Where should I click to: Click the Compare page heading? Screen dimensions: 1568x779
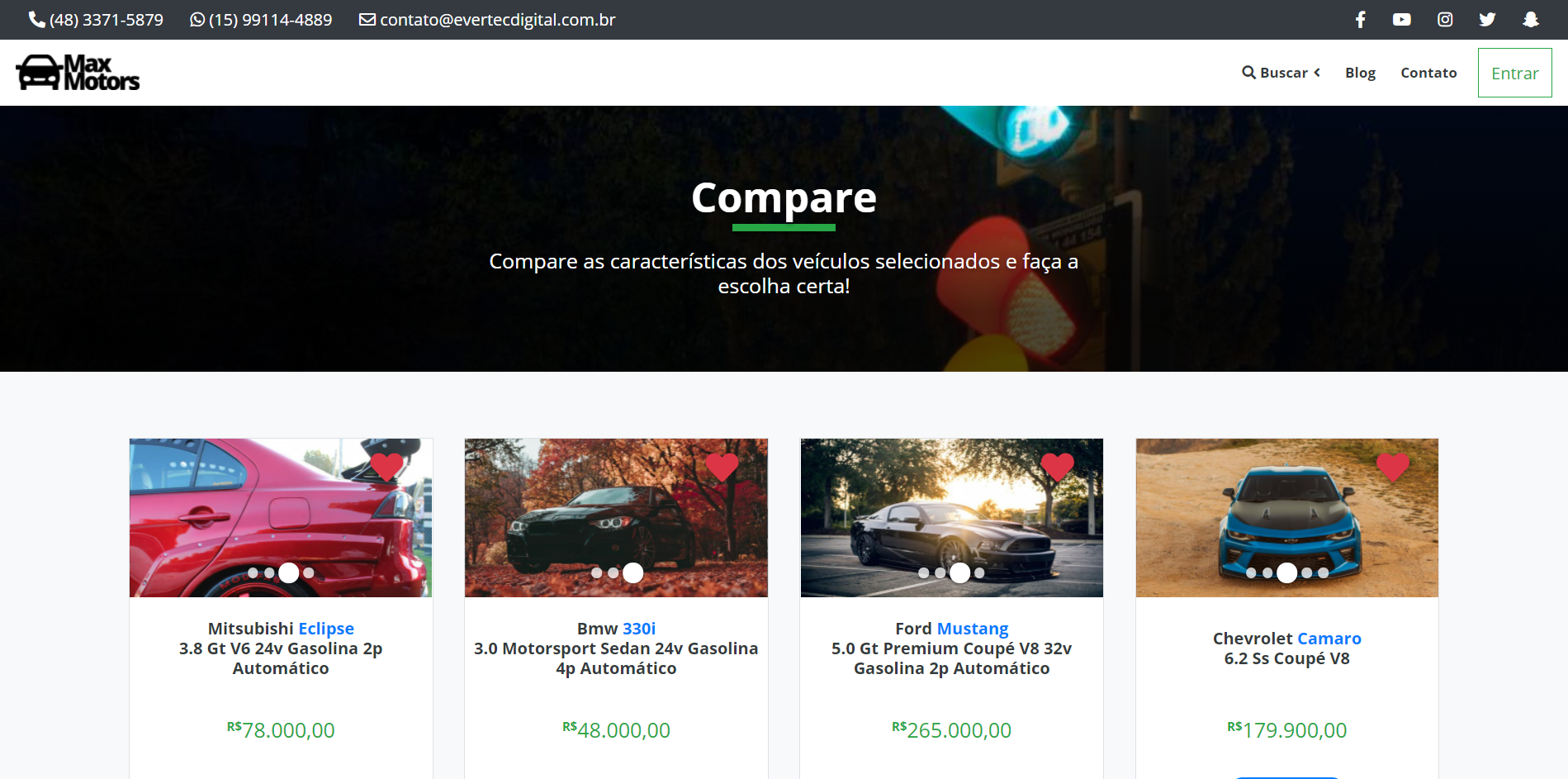click(x=784, y=198)
